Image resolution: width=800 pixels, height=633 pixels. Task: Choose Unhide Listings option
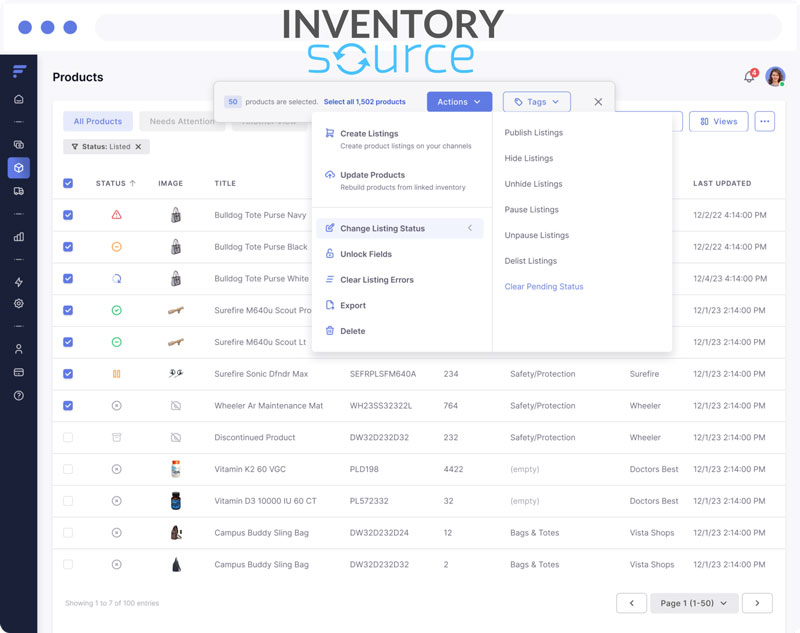coord(533,184)
